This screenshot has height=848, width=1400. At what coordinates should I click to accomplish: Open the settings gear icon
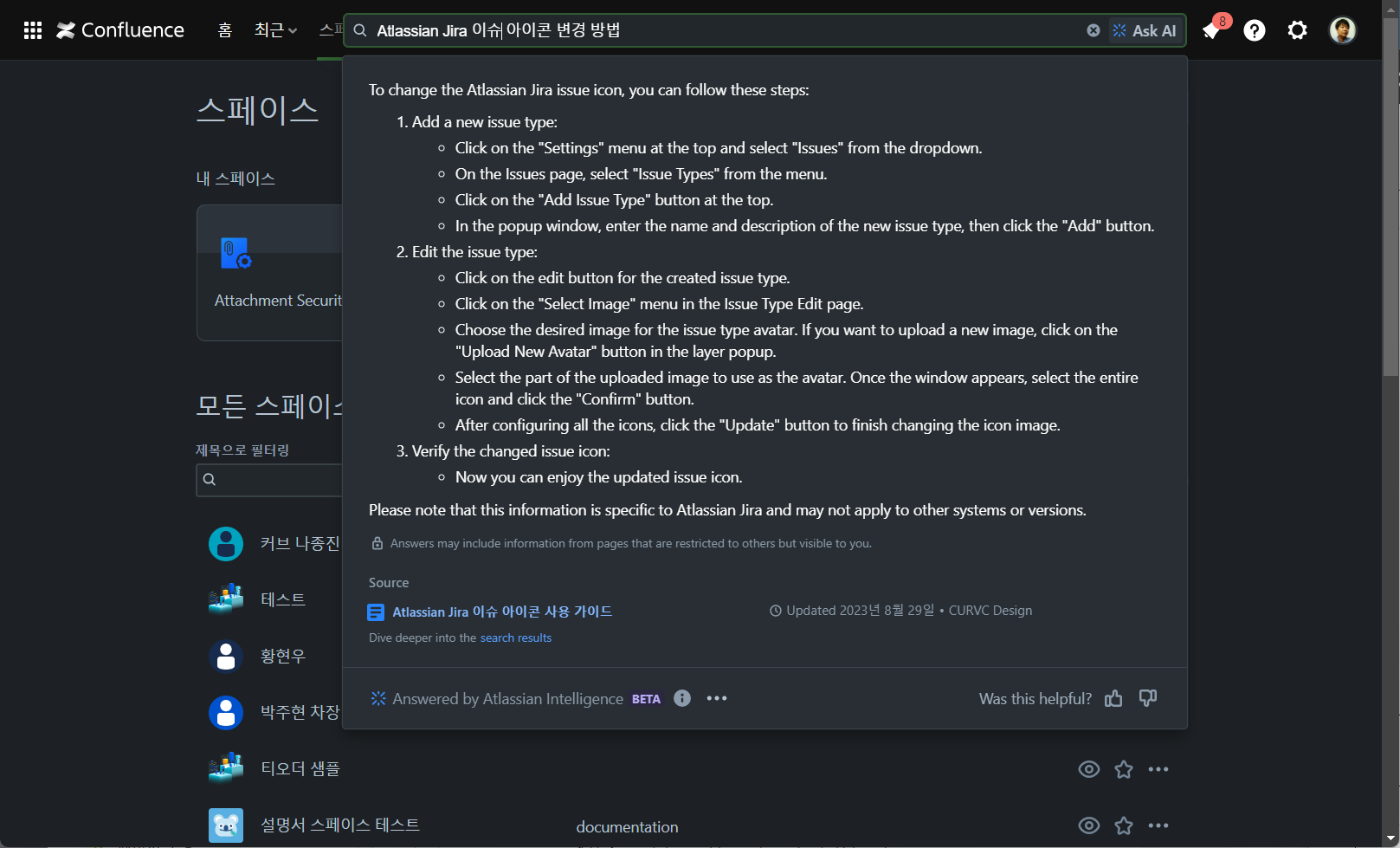[x=1297, y=30]
